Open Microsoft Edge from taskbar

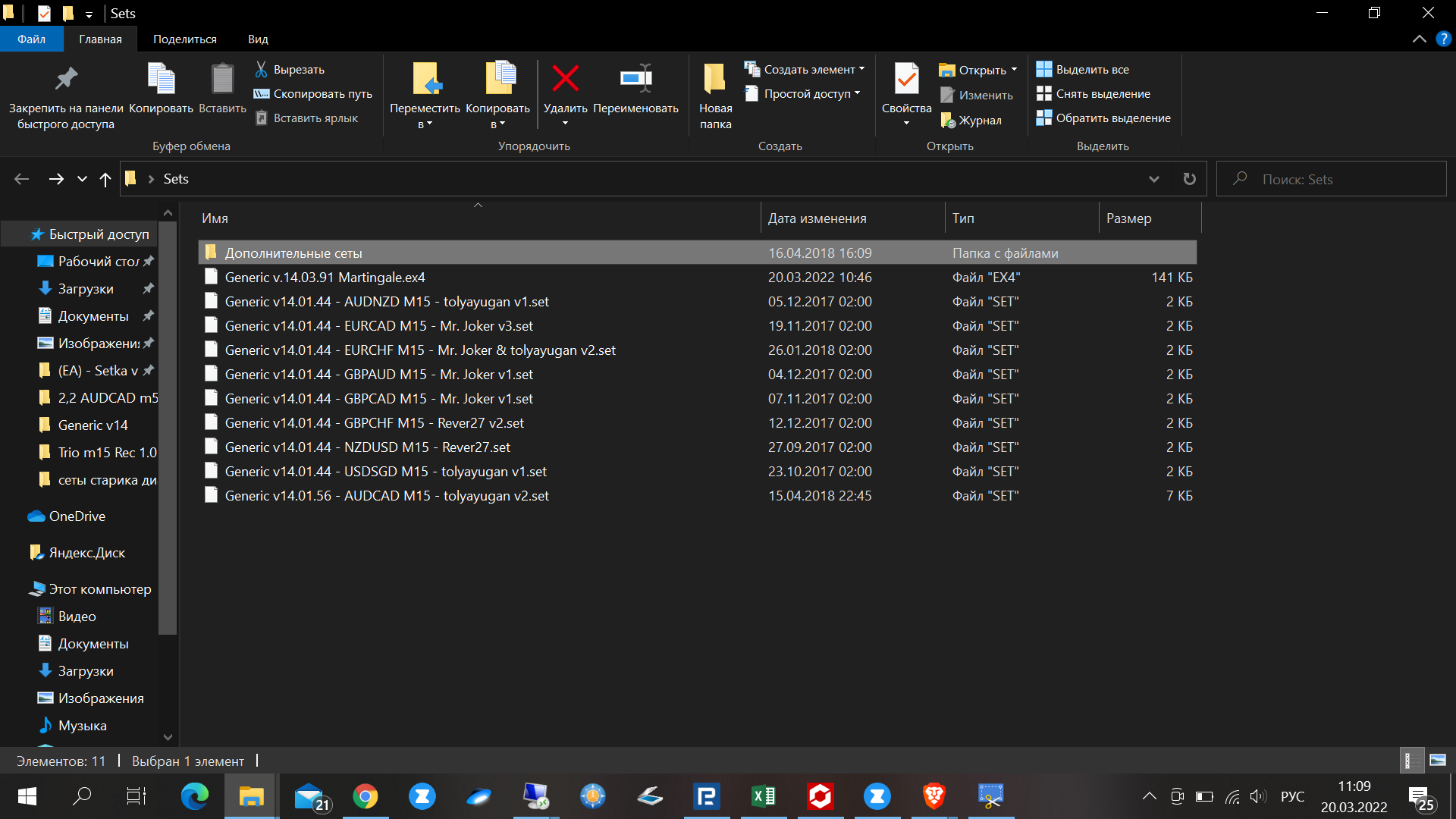click(x=195, y=796)
